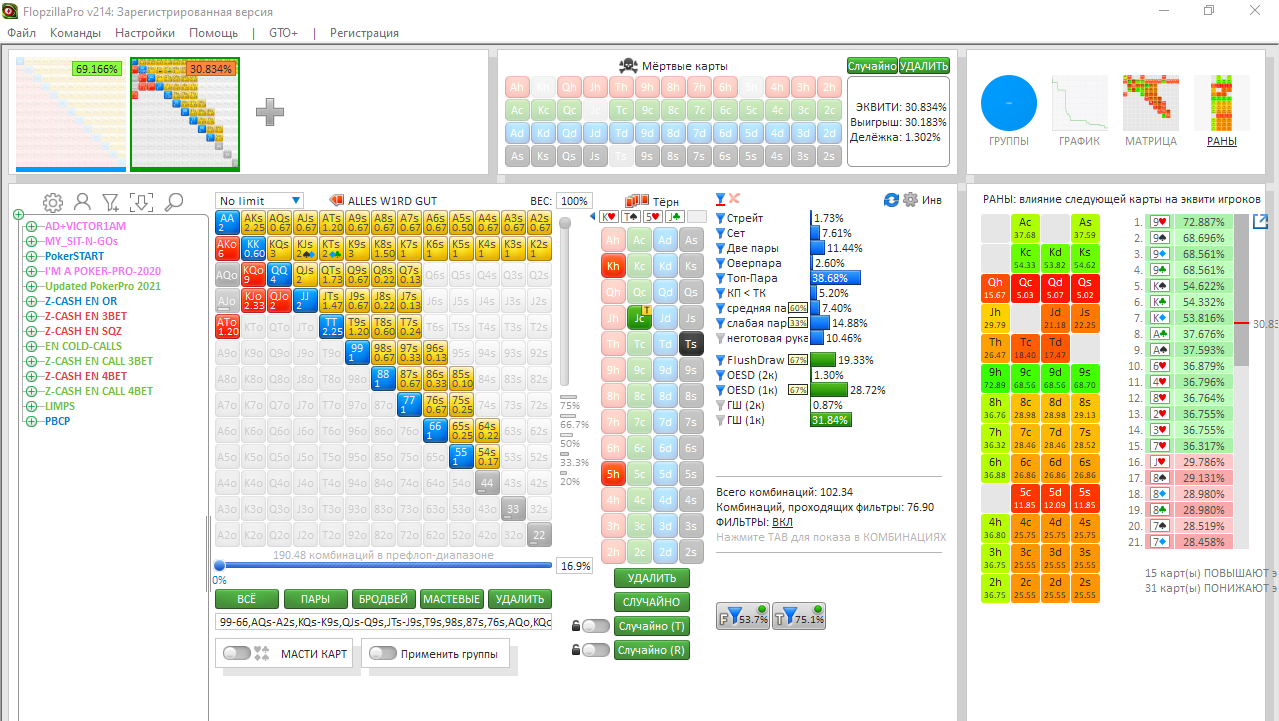The width and height of the screenshot is (1279, 721).
Task: Enable the Применить группы switch
Action: coord(382,653)
